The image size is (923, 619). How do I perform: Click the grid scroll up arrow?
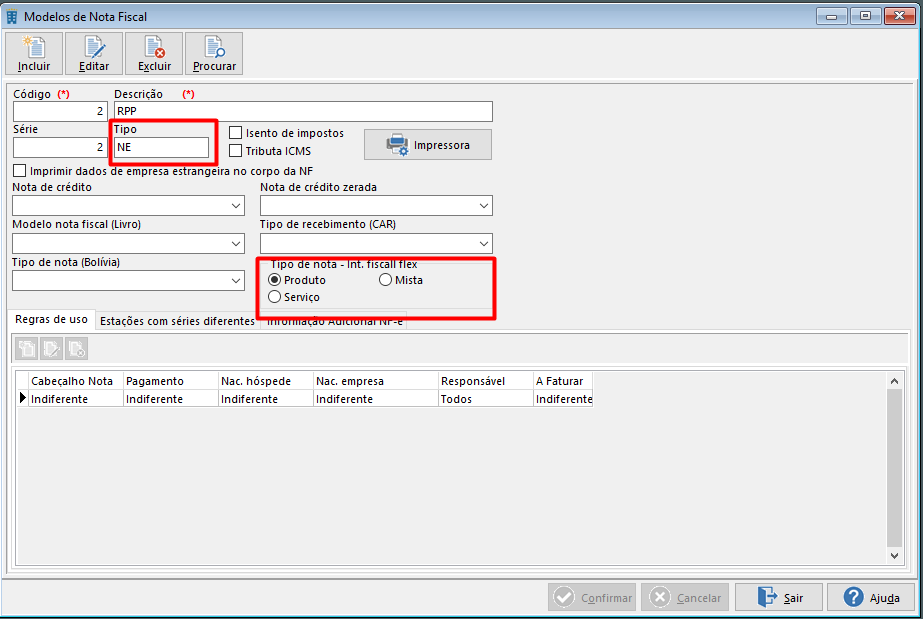[894, 381]
